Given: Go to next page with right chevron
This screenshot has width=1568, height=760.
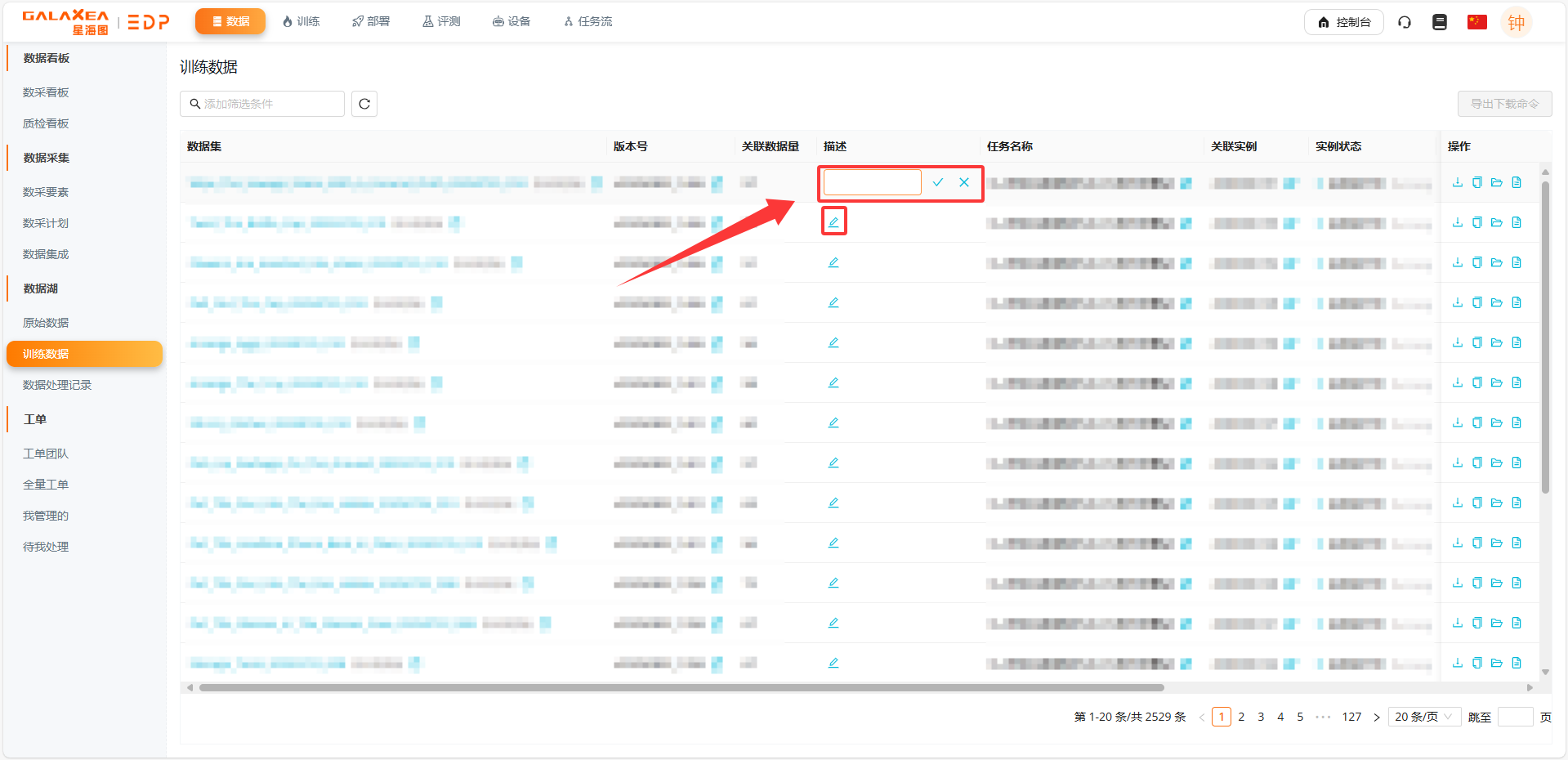Looking at the screenshot, I should click(1376, 717).
